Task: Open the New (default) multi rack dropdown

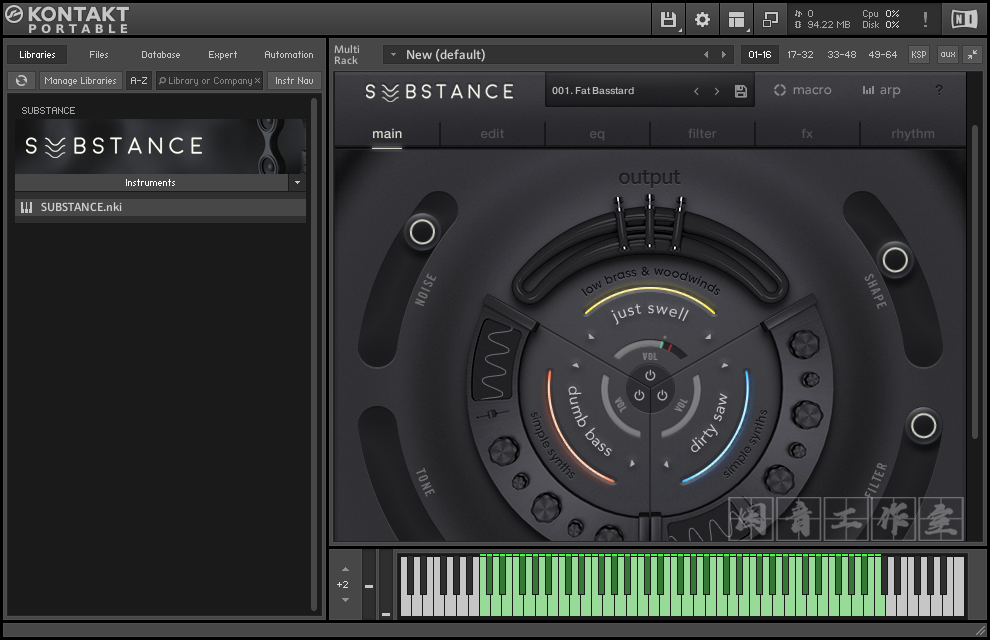Action: point(393,54)
